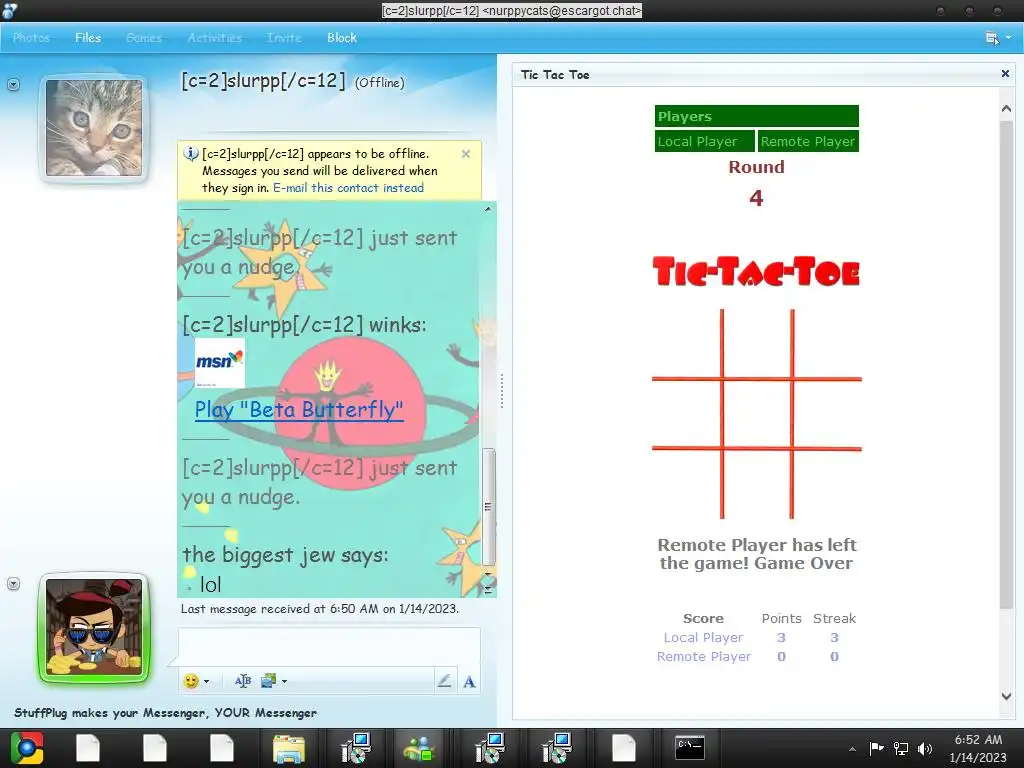Click "E-mail this contact instead" link
Screen dimensions: 1024x768
click(x=348, y=188)
